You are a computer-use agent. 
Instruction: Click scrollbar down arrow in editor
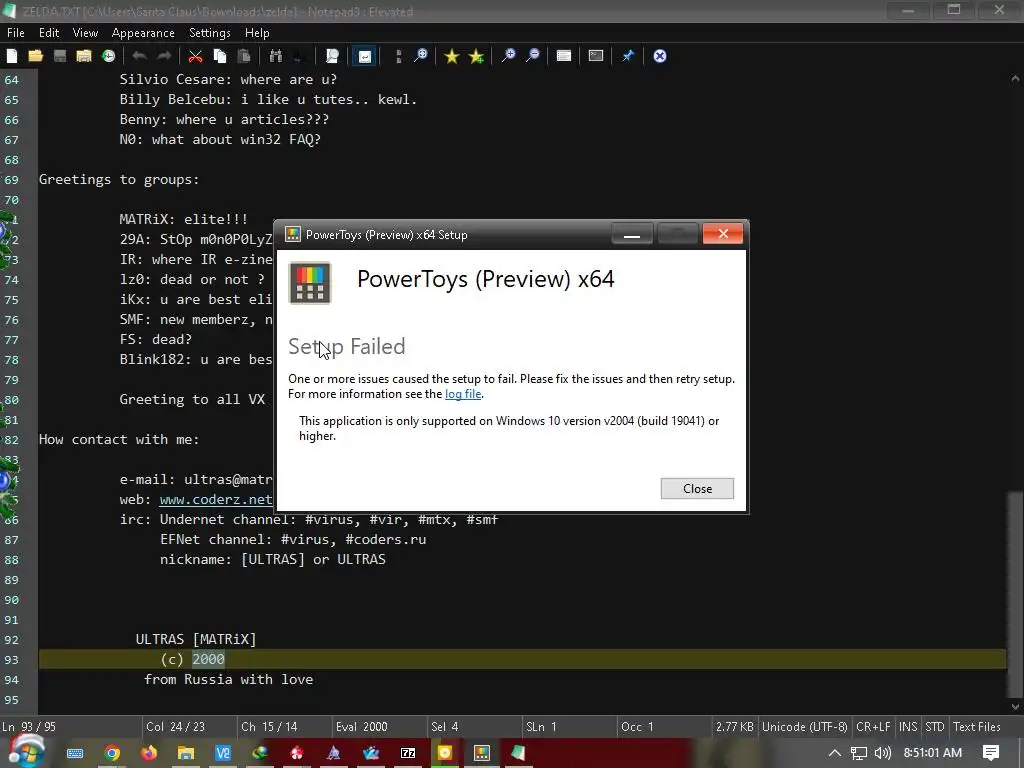pyautogui.click(x=1015, y=706)
